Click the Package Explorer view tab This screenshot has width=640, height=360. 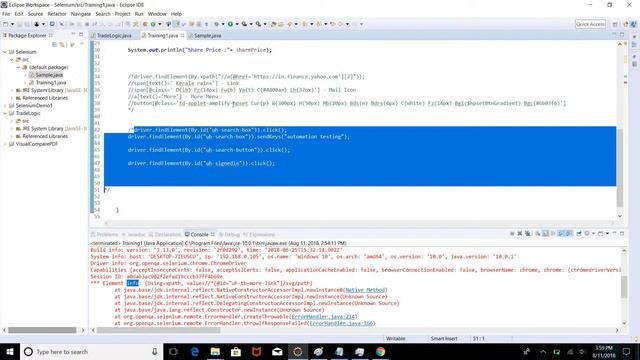click(x=27, y=36)
